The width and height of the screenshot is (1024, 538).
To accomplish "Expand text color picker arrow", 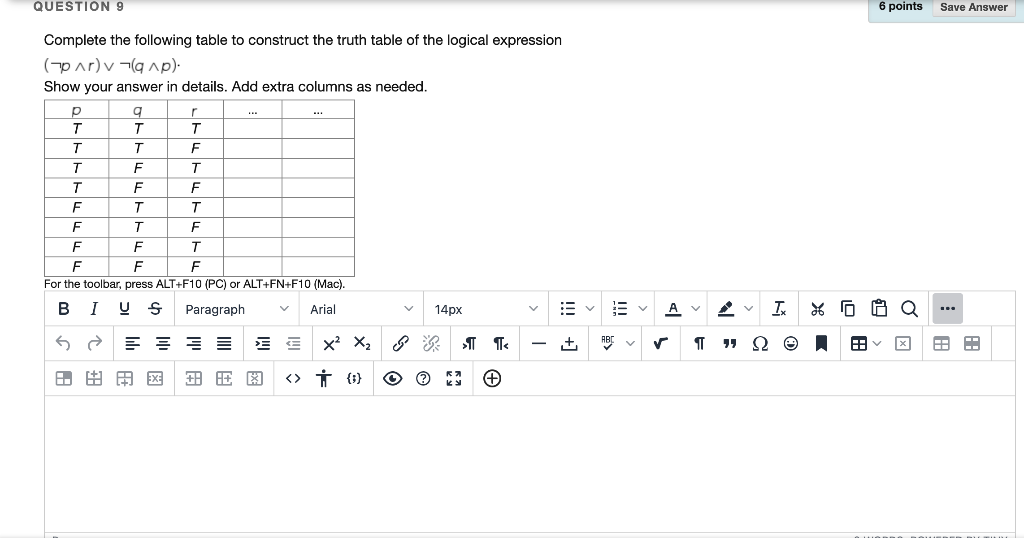I will [696, 309].
